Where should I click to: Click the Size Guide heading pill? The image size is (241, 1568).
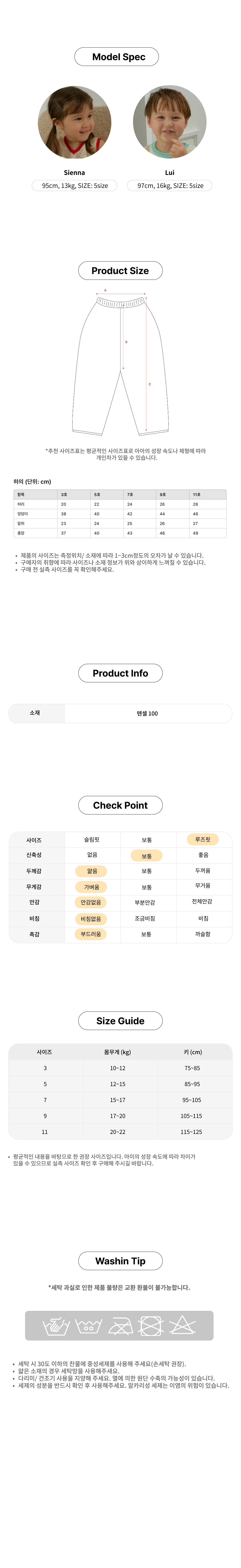(120, 1021)
